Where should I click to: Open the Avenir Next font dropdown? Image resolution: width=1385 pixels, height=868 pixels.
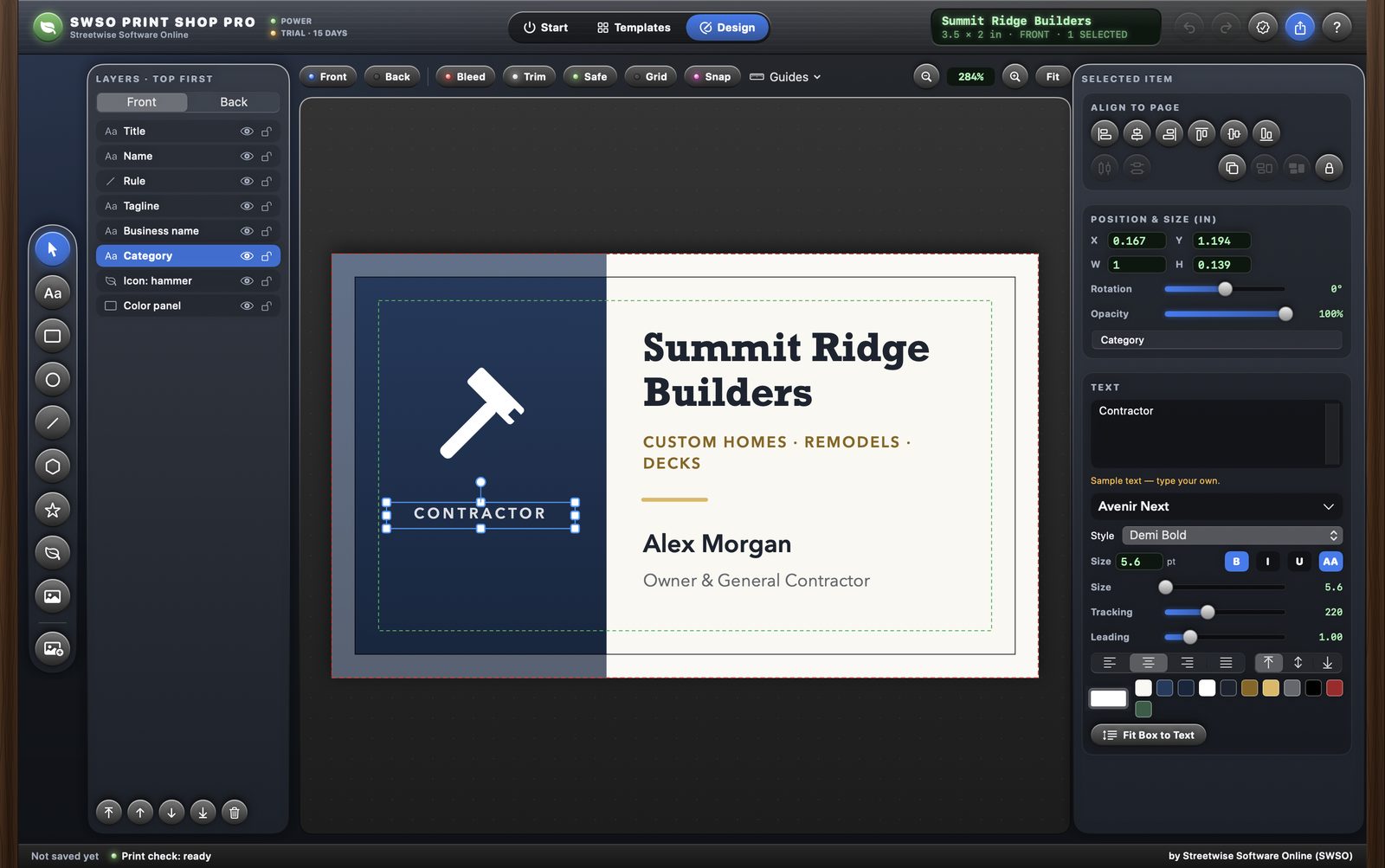[1216, 506]
